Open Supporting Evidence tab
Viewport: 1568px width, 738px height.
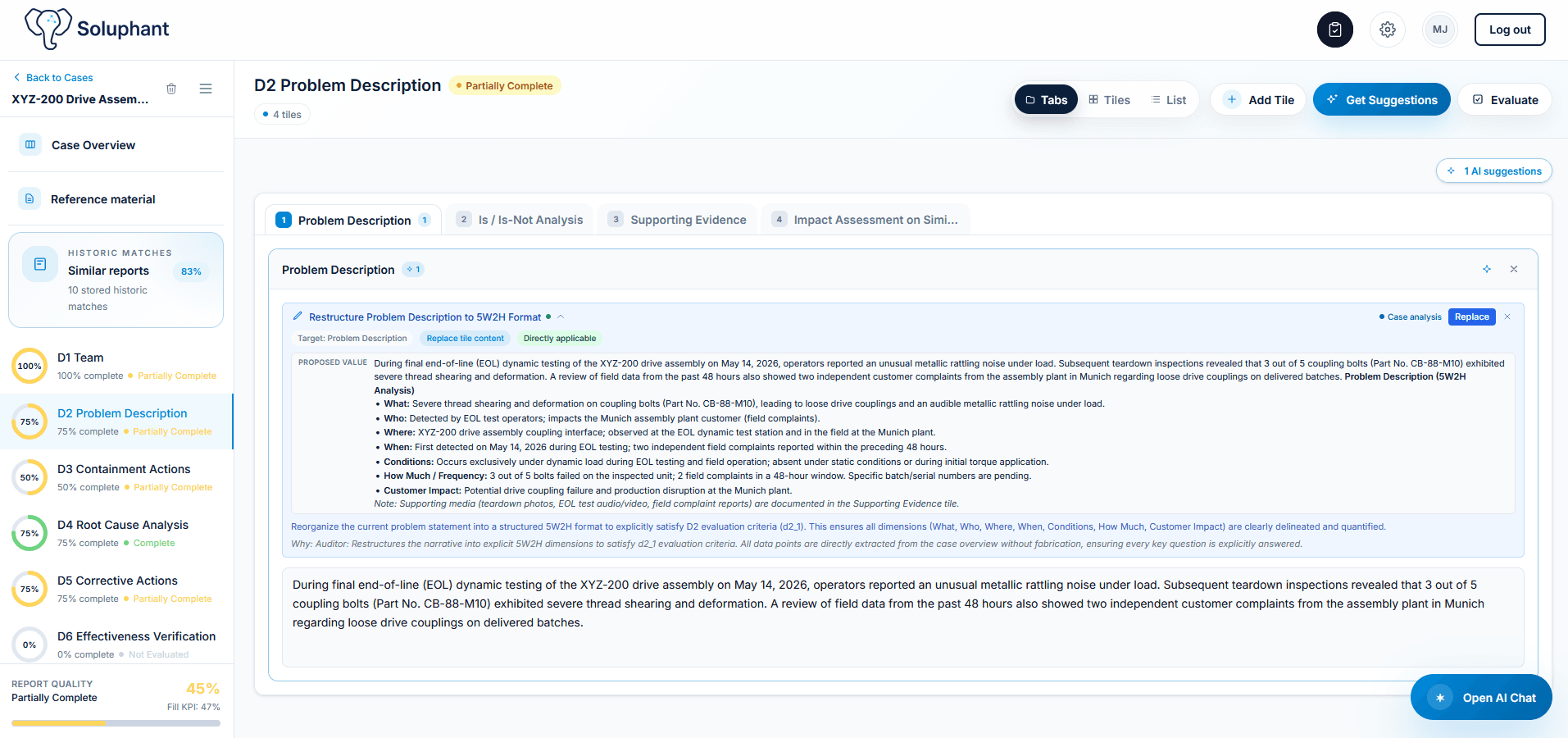click(677, 220)
